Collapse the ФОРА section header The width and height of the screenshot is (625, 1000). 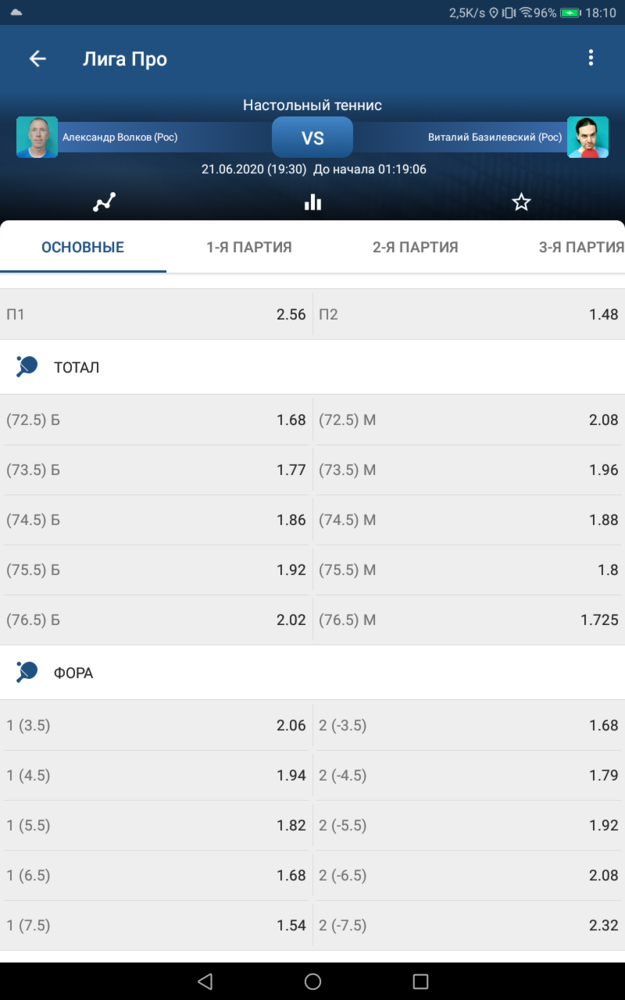pos(312,672)
